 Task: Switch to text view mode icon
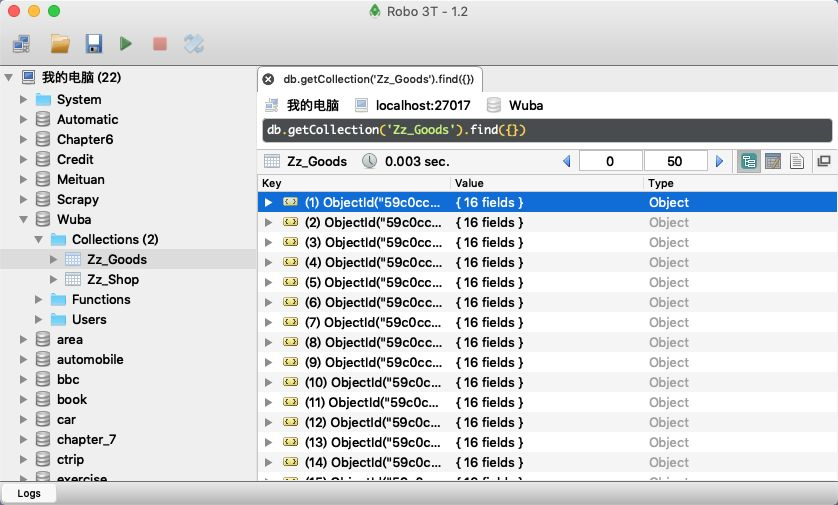(797, 161)
